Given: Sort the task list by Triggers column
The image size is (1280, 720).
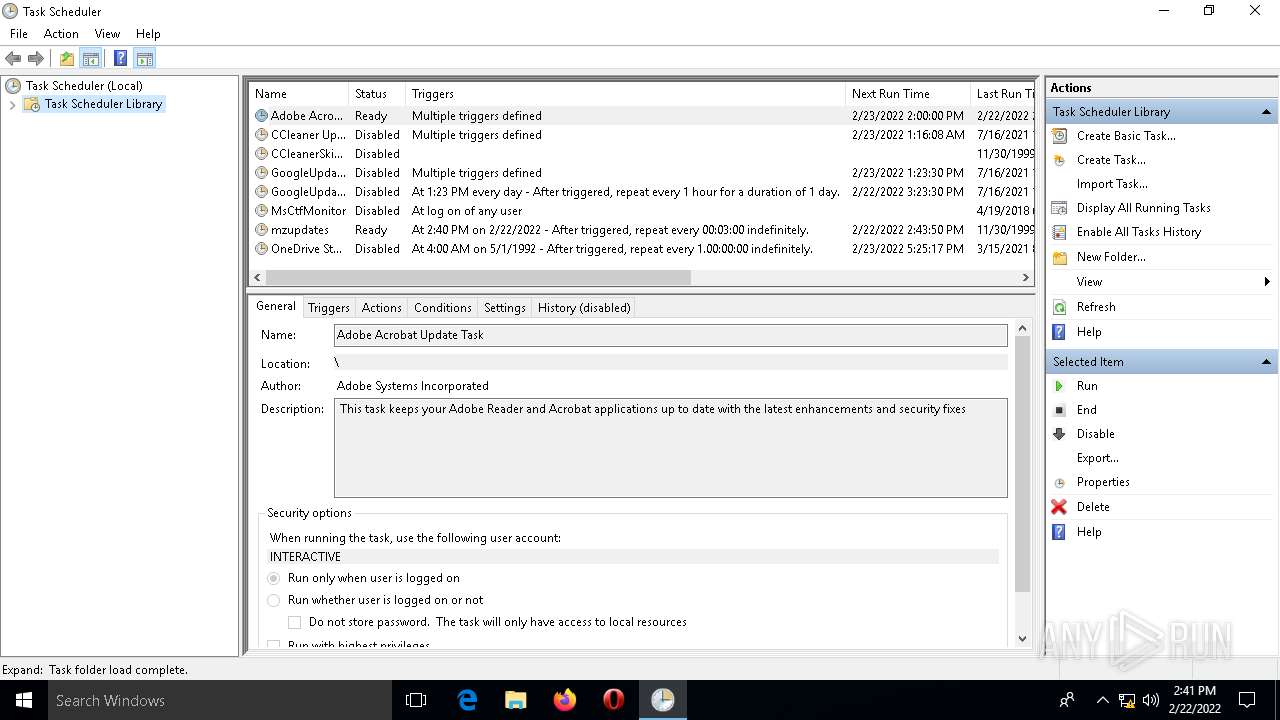Looking at the screenshot, I should tap(625, 94).
